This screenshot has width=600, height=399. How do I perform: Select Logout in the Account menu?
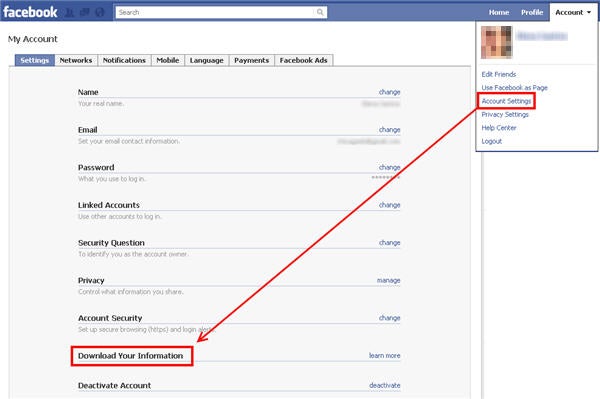(491, 141)
